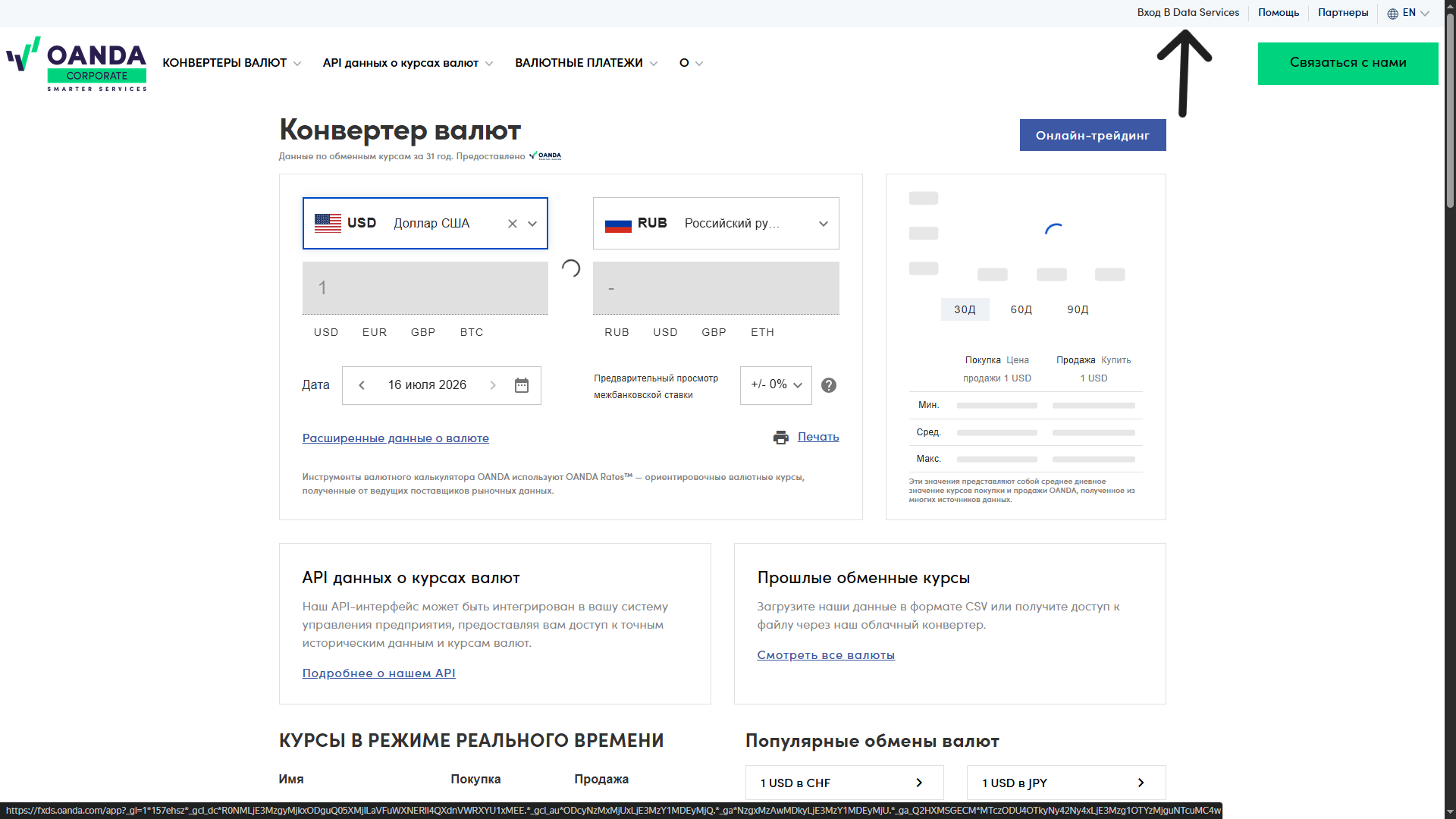Image resolution: width=1456 pixels, height=819 pixels.
Task: Go to previous date arrow
Action: click(x=362, y=385)
